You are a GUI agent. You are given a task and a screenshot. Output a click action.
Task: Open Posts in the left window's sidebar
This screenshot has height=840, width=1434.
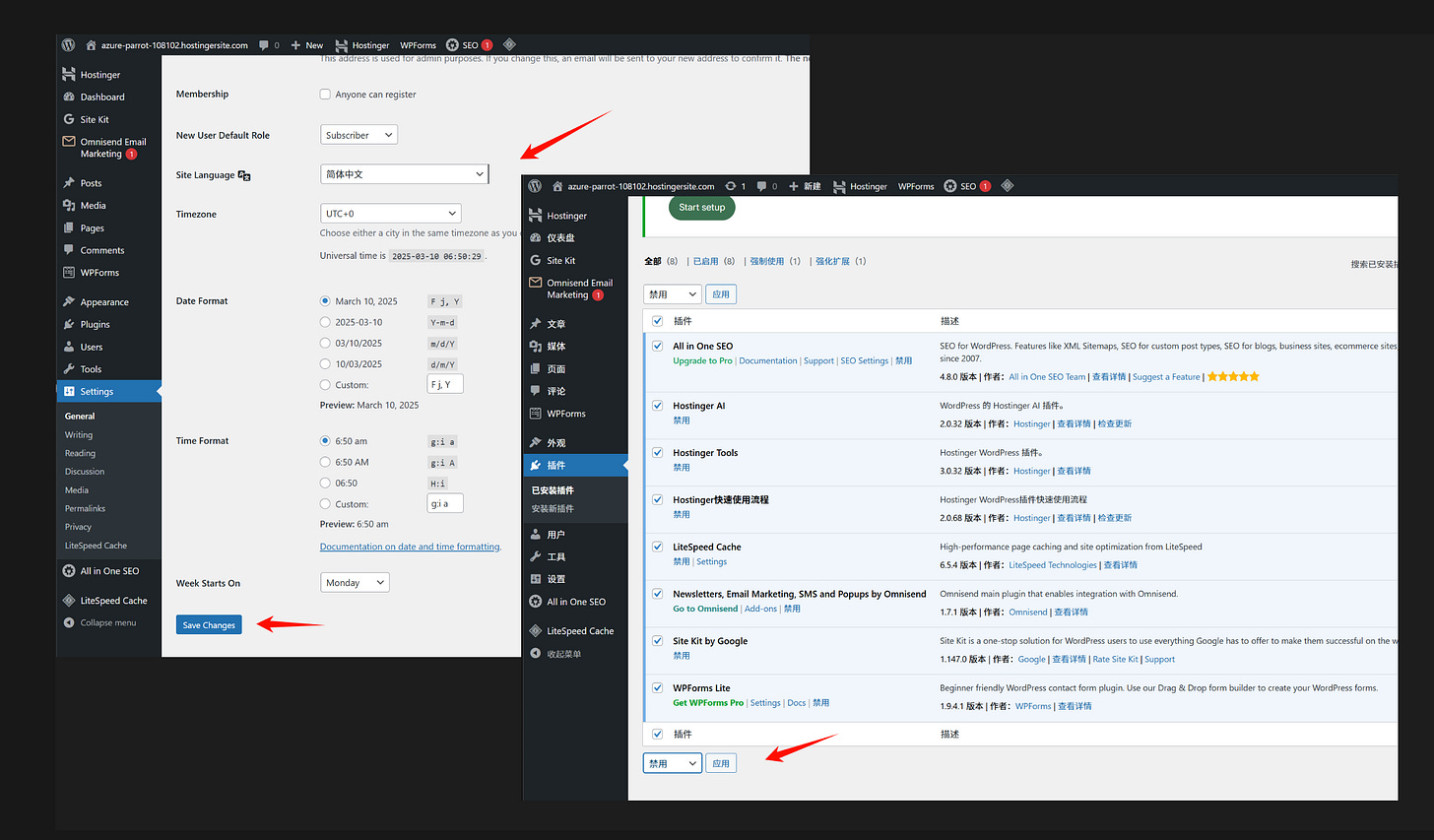coord(91,183)
